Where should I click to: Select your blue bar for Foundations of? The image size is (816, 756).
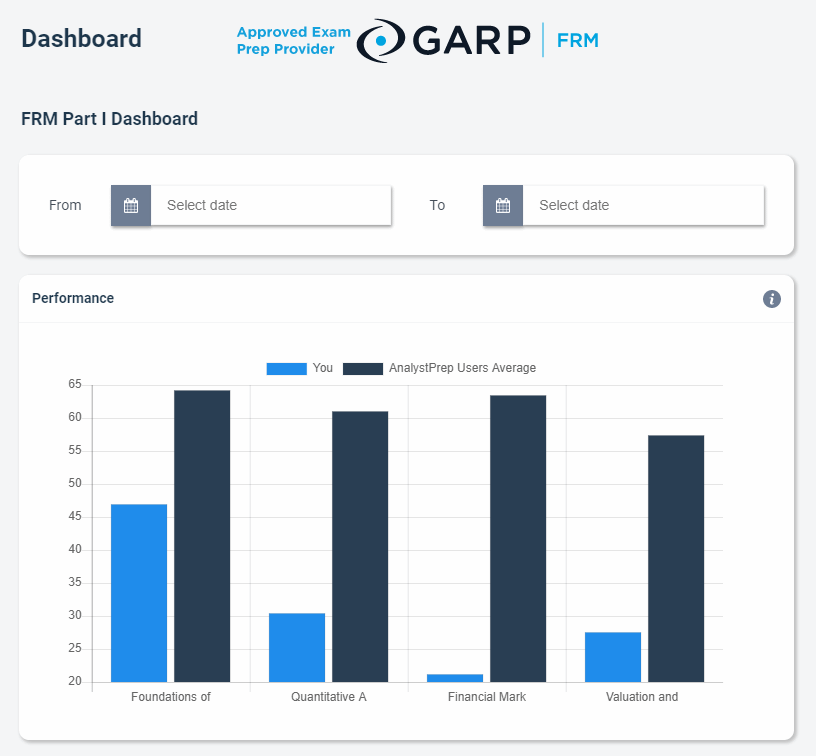click(x=139, y=593)
